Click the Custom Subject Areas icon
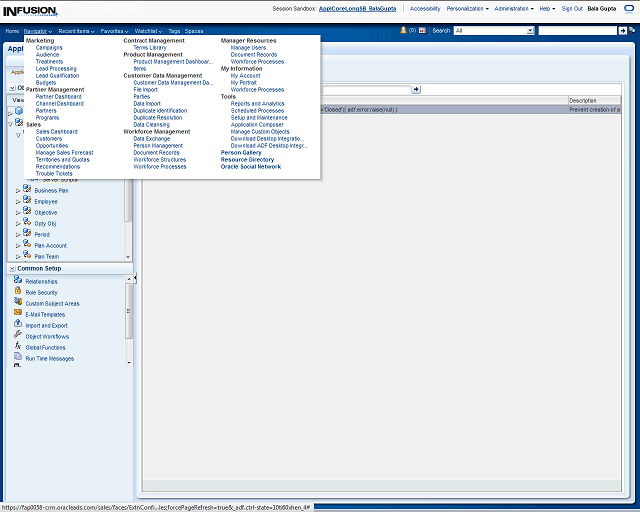 tap(18, 303)
